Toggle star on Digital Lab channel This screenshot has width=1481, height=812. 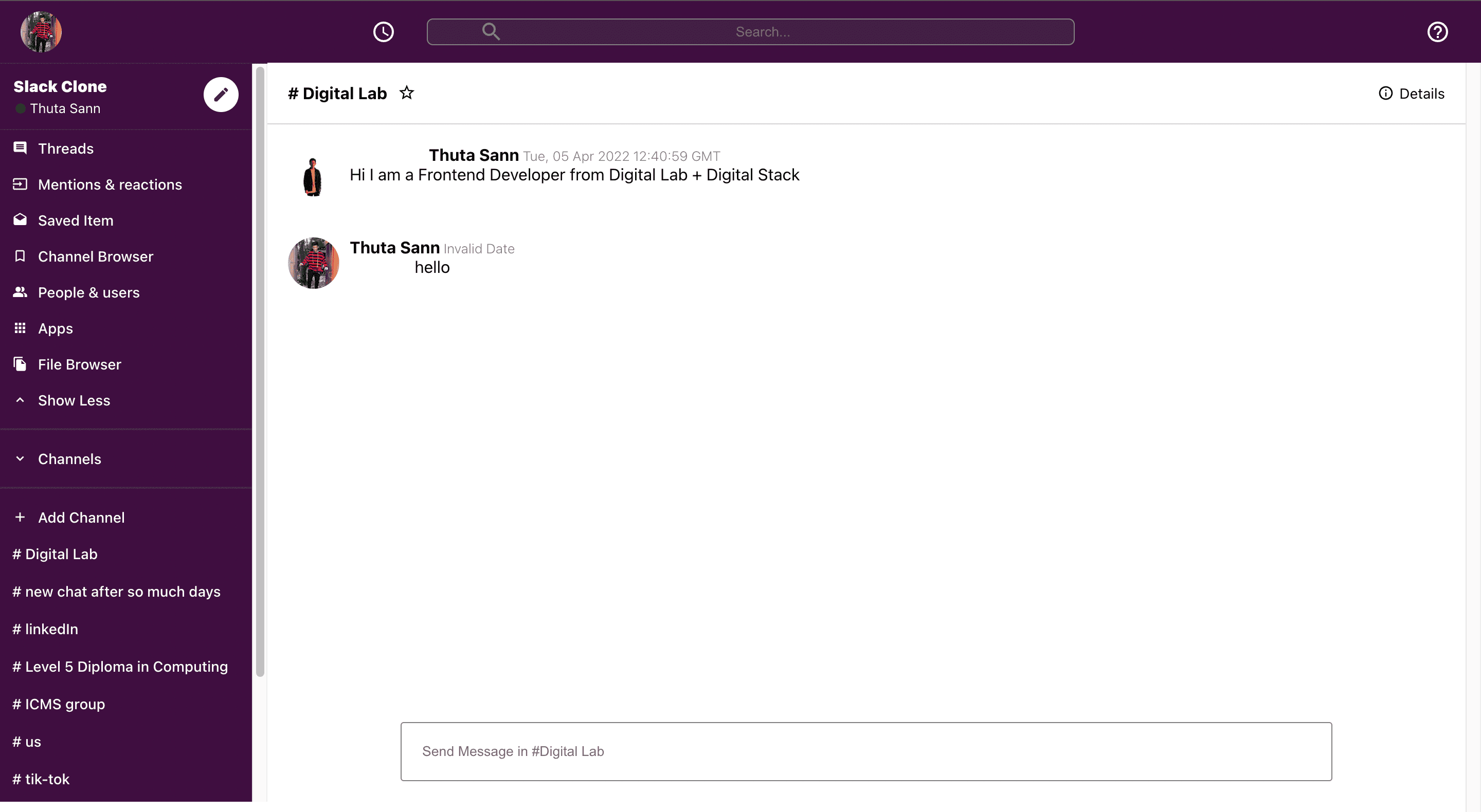click(407, 92)
